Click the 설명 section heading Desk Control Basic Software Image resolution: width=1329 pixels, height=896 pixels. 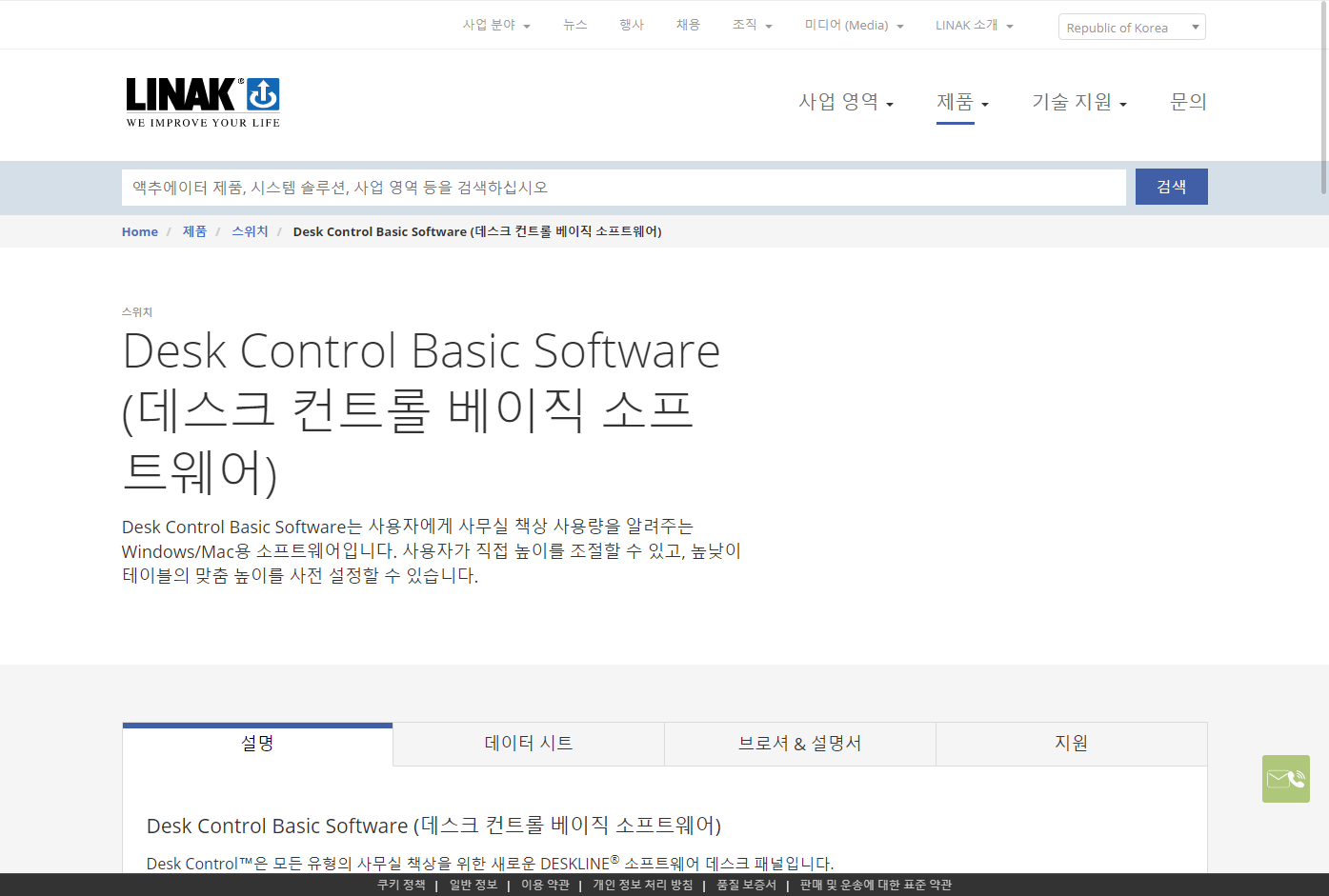(x=433, y=826)
